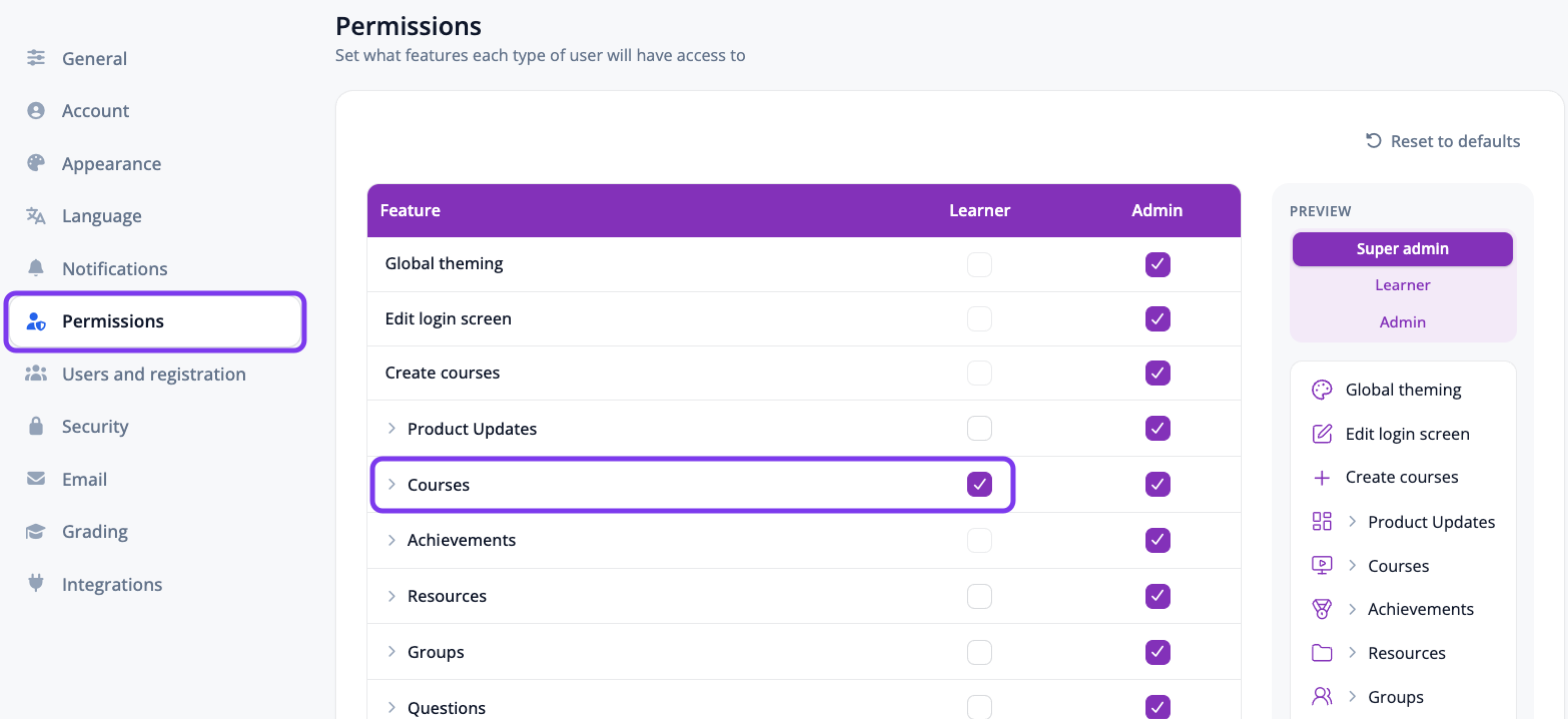This screenshot has width=1568, height=719.
Task: Expand the Groups row in feature table
Action: (392, 652)
